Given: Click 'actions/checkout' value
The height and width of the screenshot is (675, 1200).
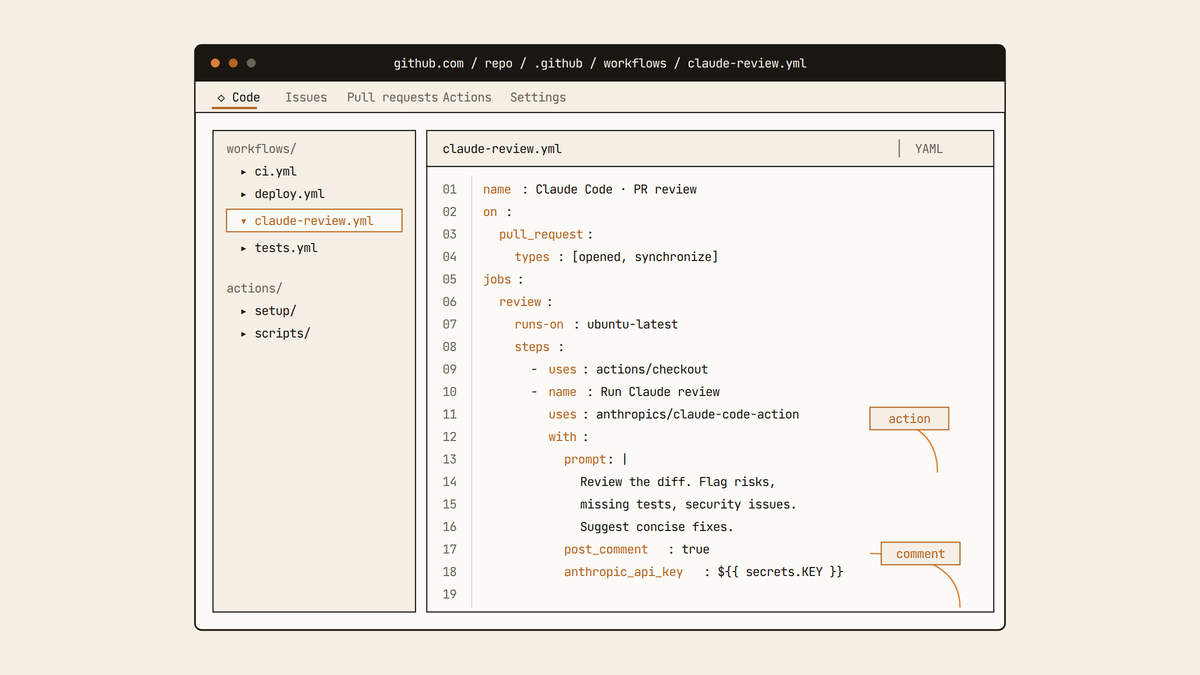Looking at the screenshot, I should (x=652, y=369).
